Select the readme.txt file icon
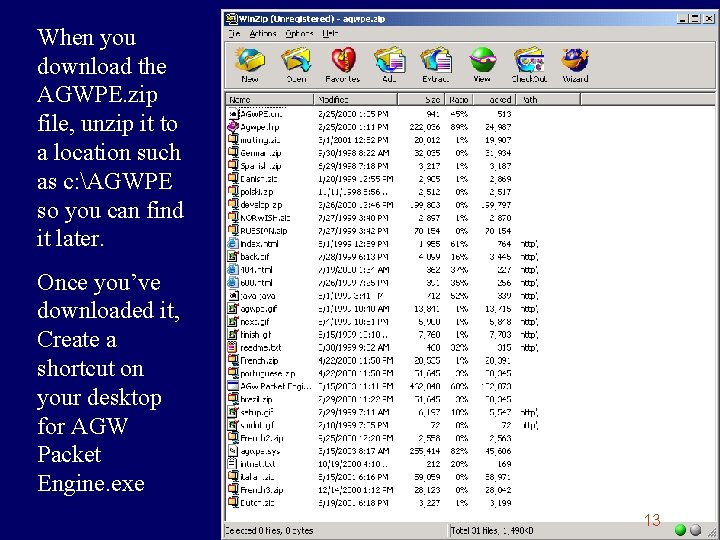This screenshot has height=540, width=720. [x=233, y=347]
